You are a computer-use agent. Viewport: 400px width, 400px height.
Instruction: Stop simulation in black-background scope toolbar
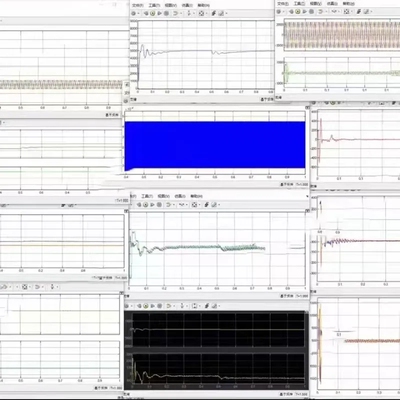pyautogui.click(x=160, y=306)
